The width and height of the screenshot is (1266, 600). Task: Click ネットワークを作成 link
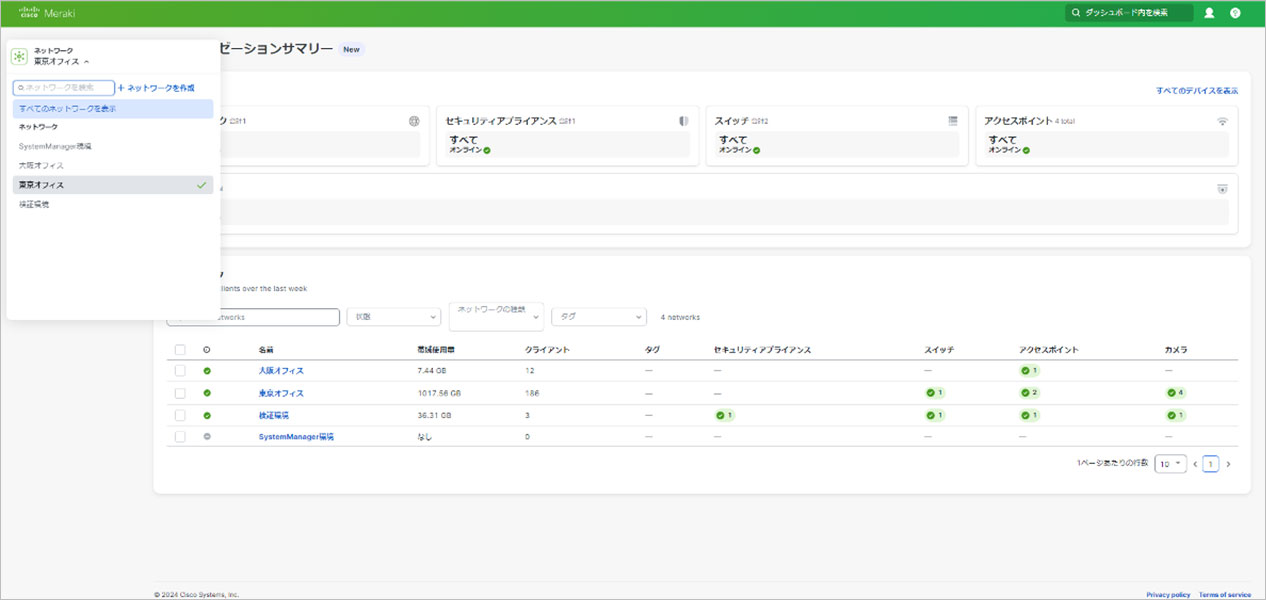tap(156, 88)
